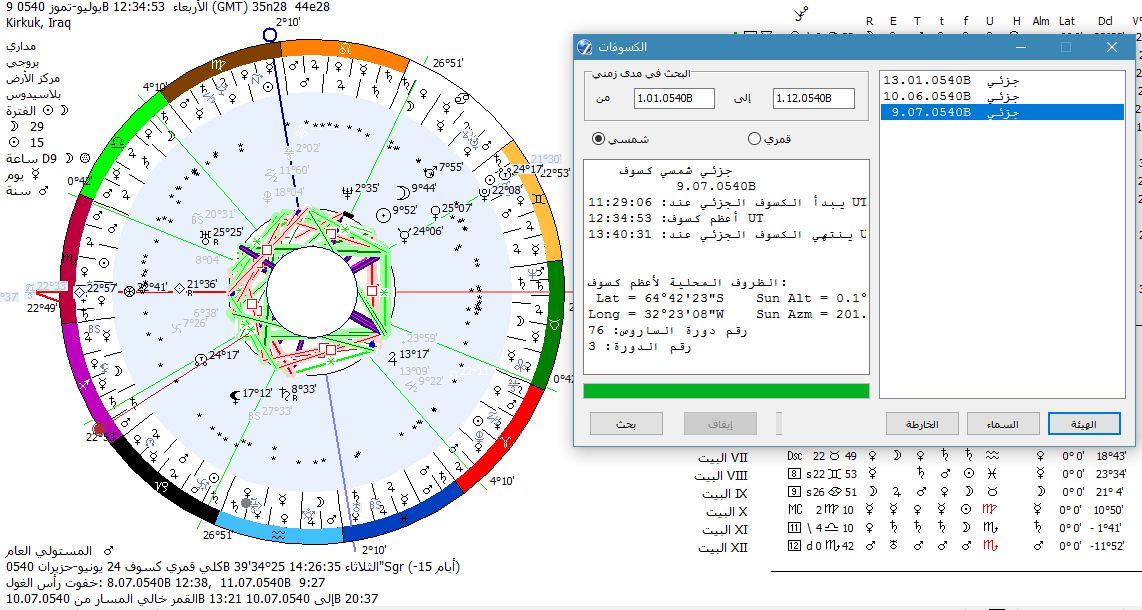
Task: Click the بحث search button
Action: 626,424
